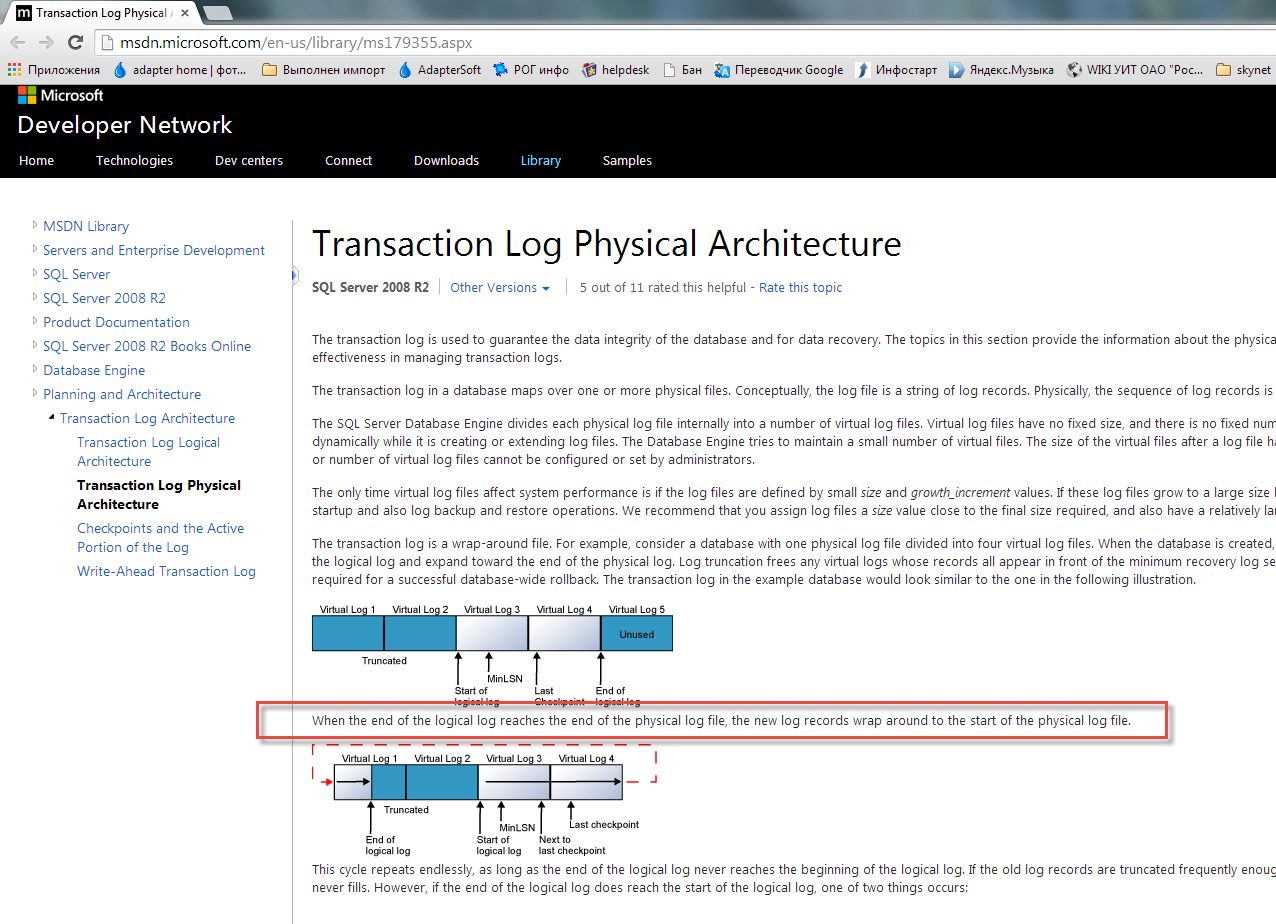Click the first virtual log files diagram
Viewport: 1276px width, 924px height.
pos(492,654)
